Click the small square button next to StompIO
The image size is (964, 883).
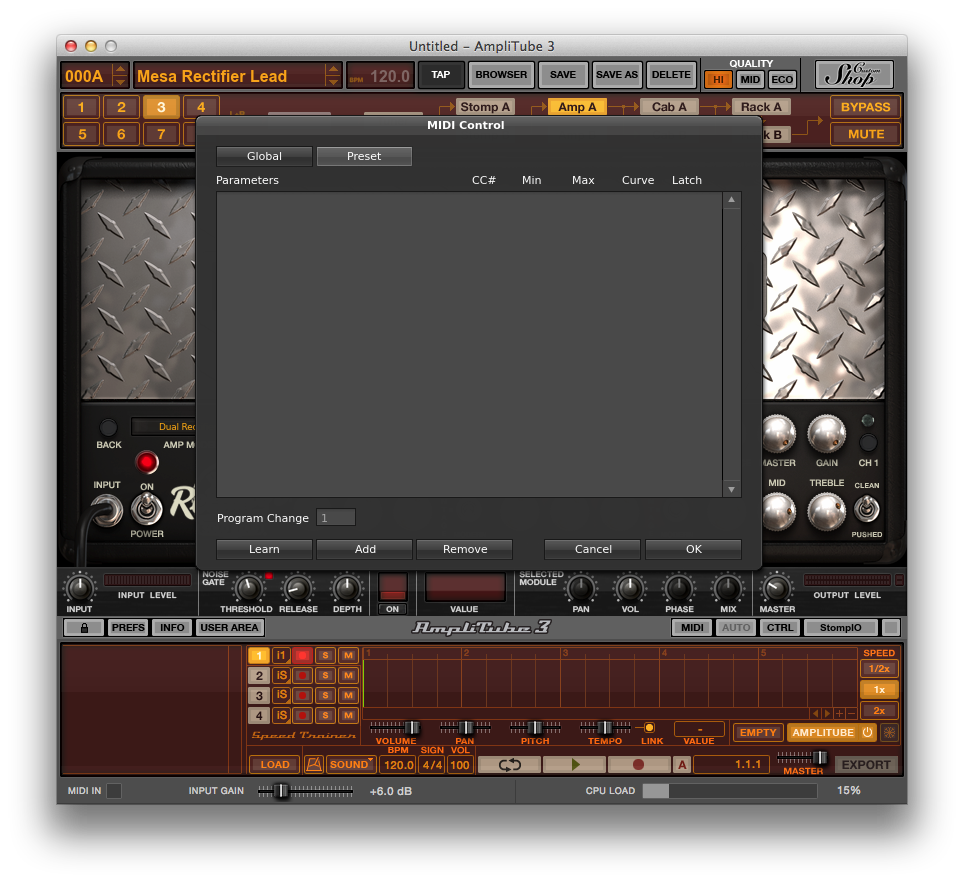pos(891,627)
